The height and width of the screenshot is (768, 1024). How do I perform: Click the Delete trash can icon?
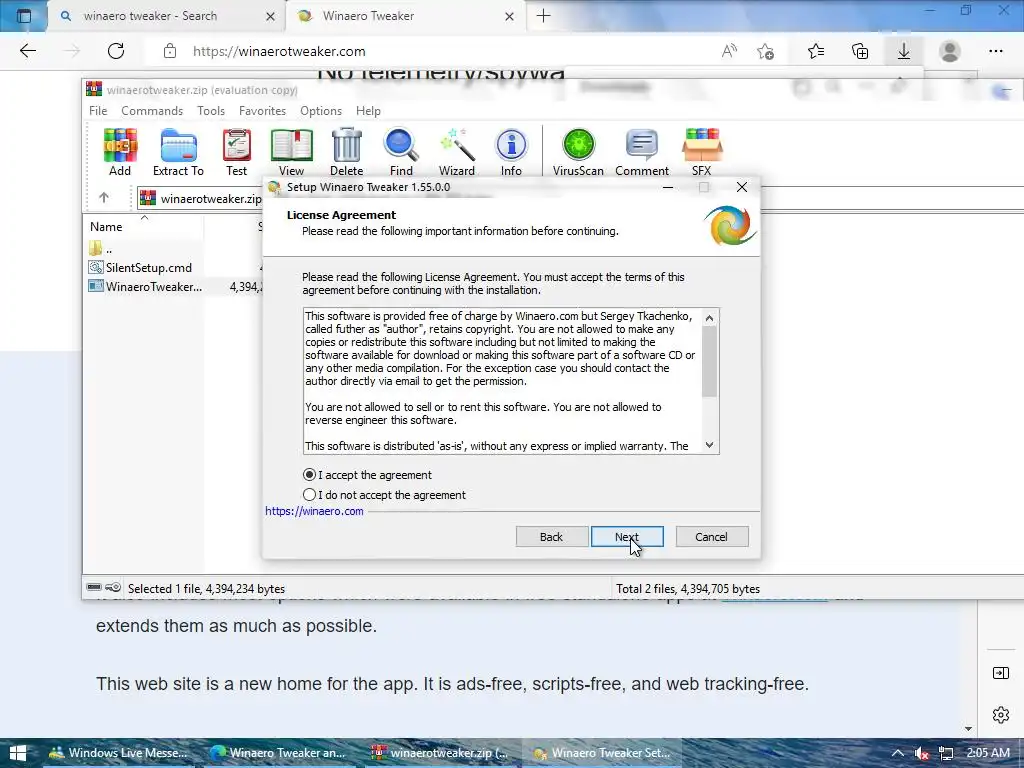click(346, 152)
